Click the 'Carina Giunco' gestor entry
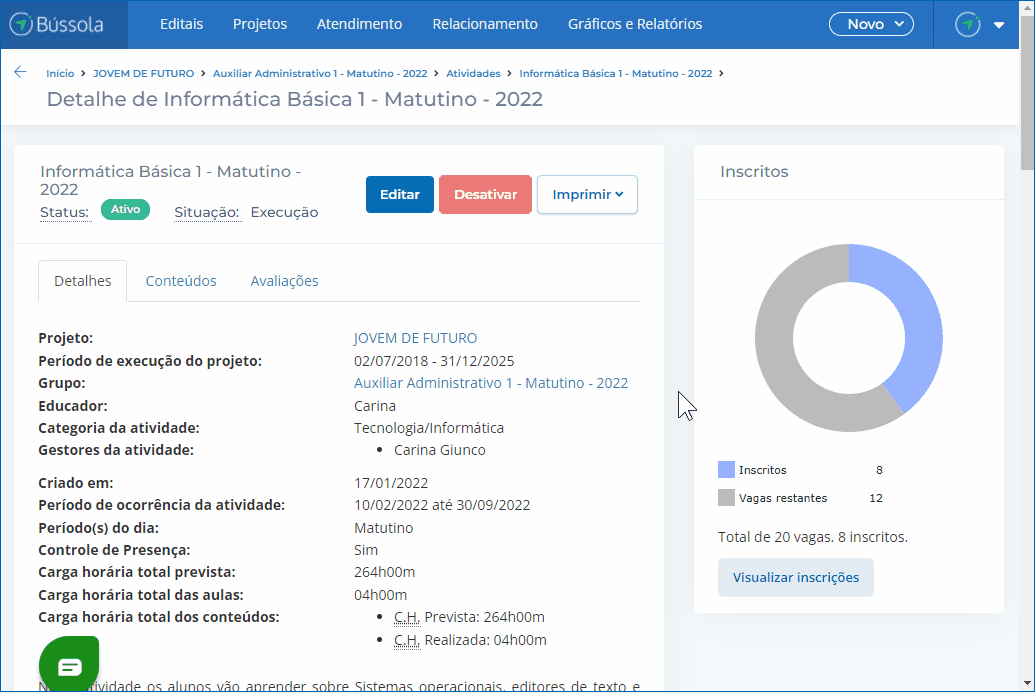This screenshot has height=692, width=1035. (440, 450)
